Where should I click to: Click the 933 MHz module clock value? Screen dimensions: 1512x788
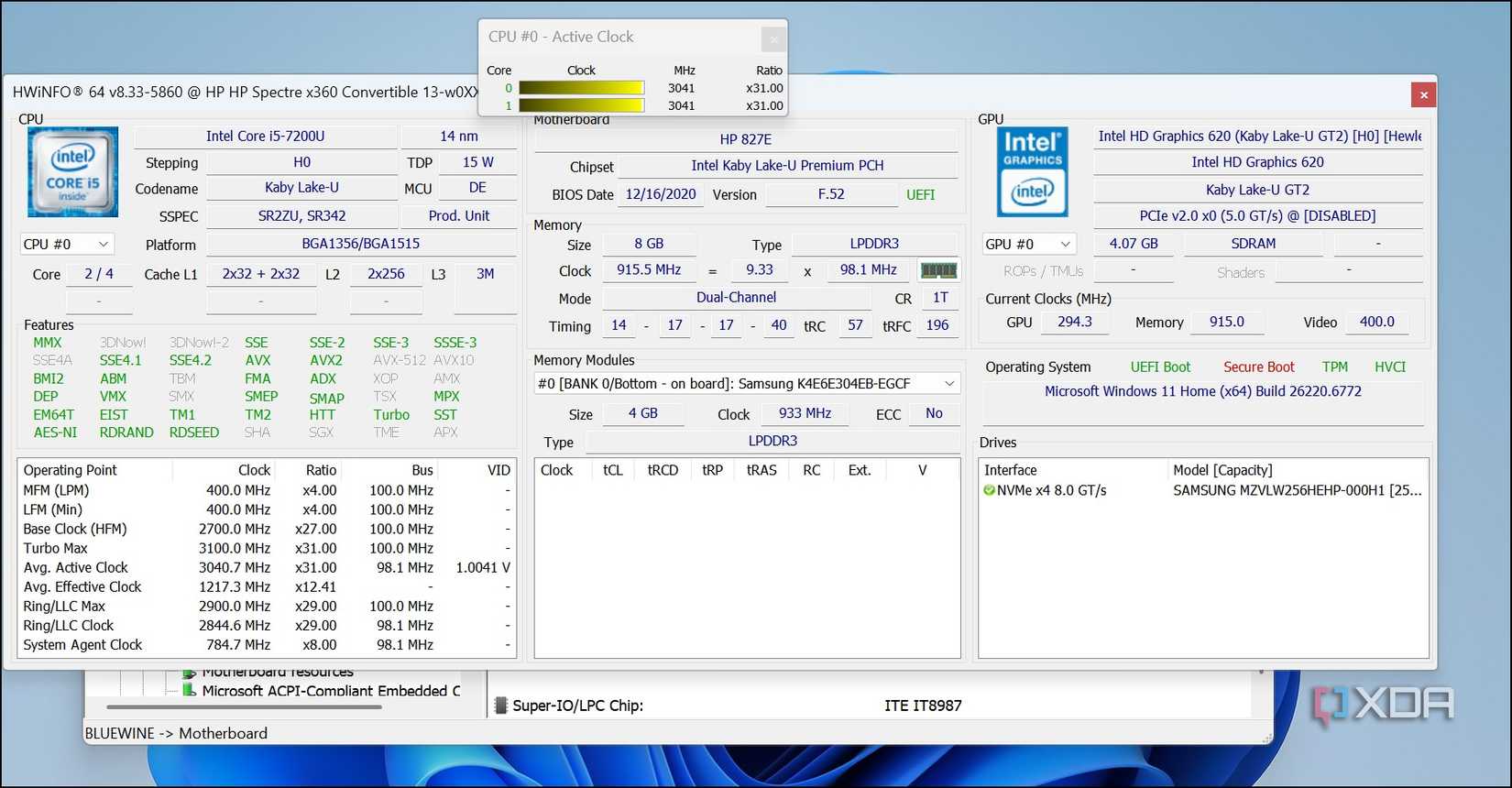pos(805,413)
